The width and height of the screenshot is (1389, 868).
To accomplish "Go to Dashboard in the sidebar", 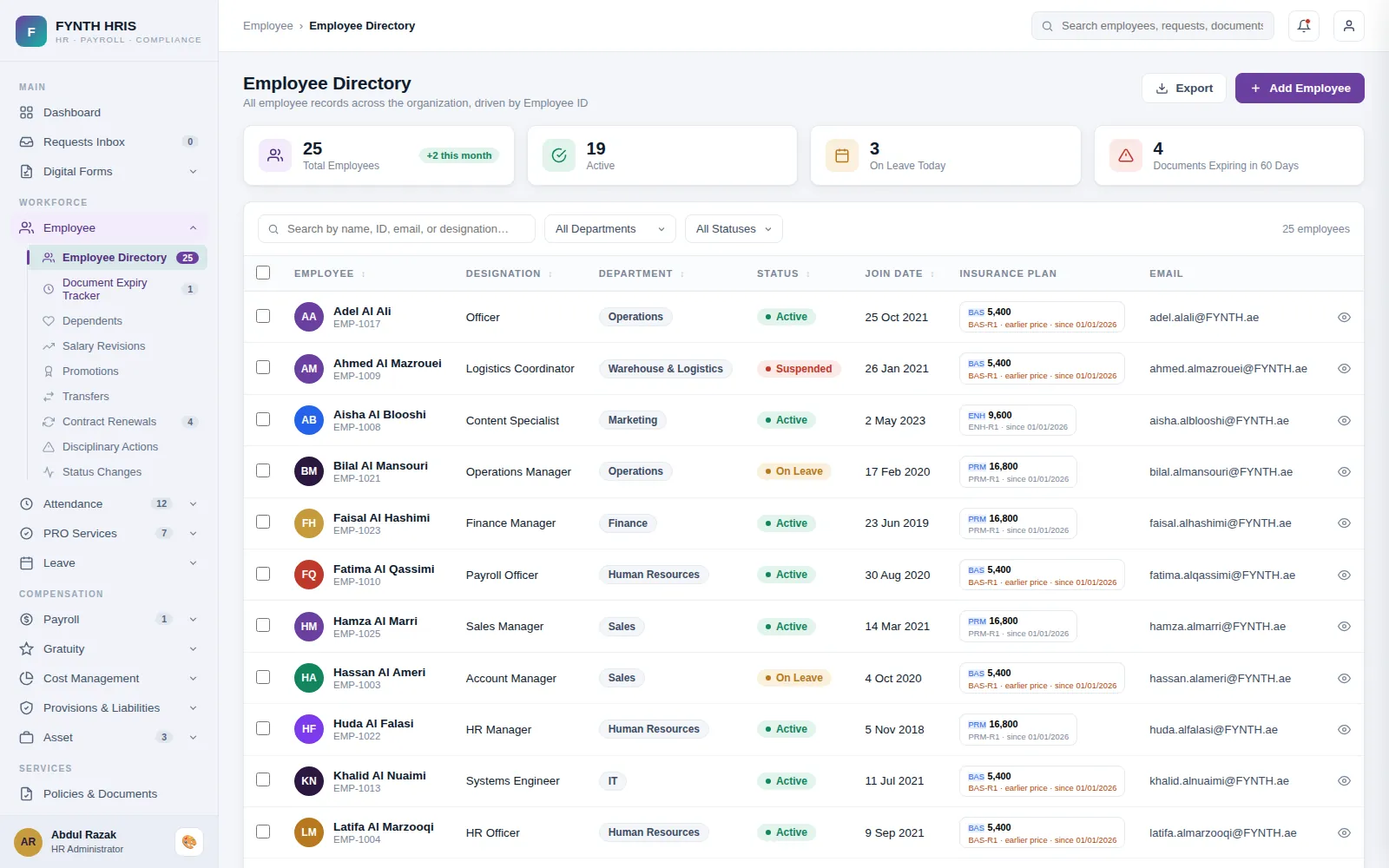I will (x=110, y=113).
